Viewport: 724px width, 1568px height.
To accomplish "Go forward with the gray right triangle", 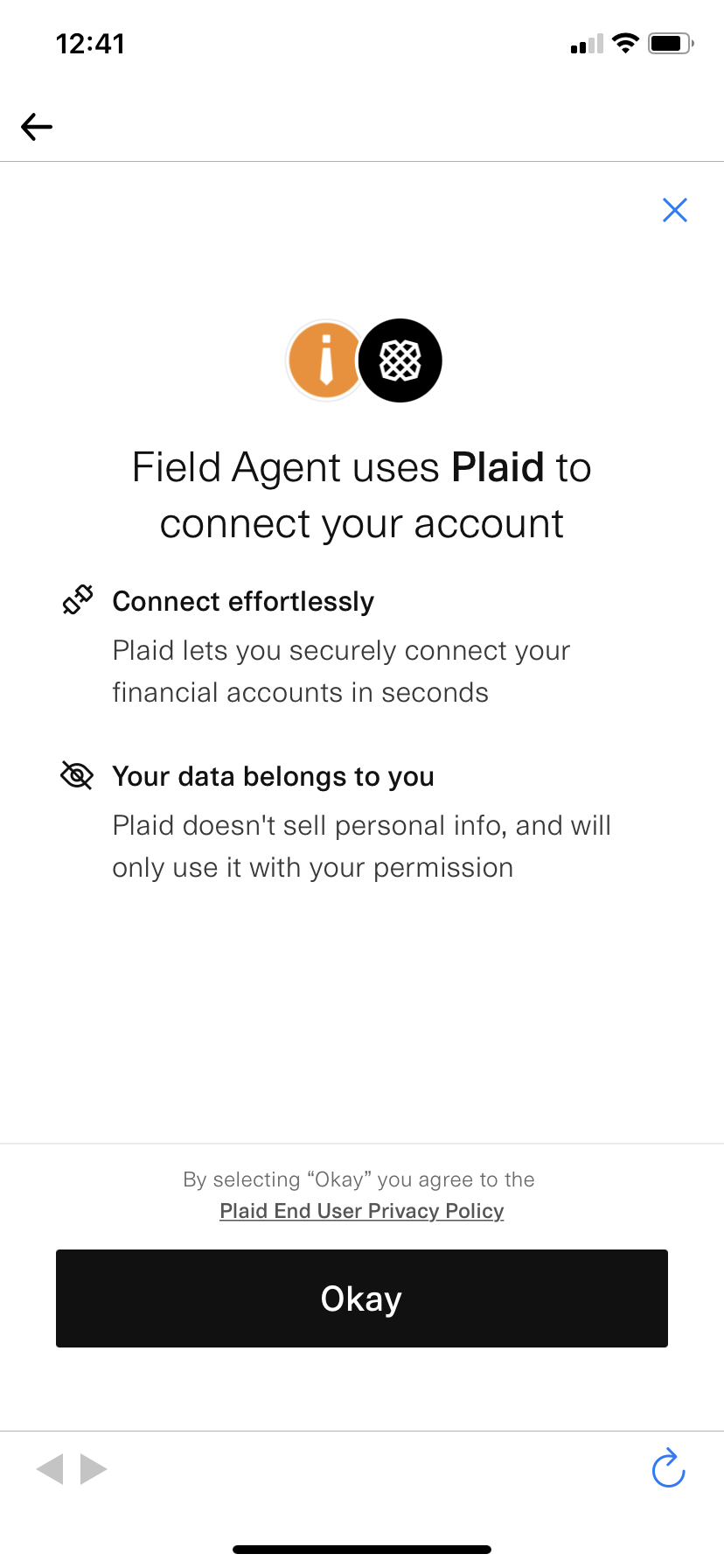I will click(x=94, y=1469).
